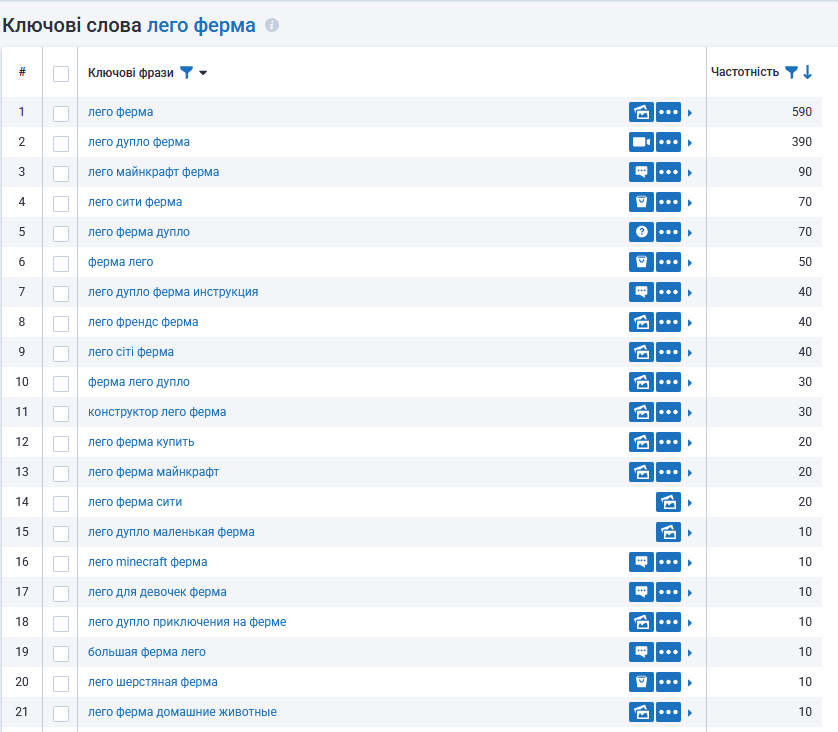Open keyword link конструктор лего ферма
The image size is (838, 732).
pyautogui.click(x=157, y=412)
